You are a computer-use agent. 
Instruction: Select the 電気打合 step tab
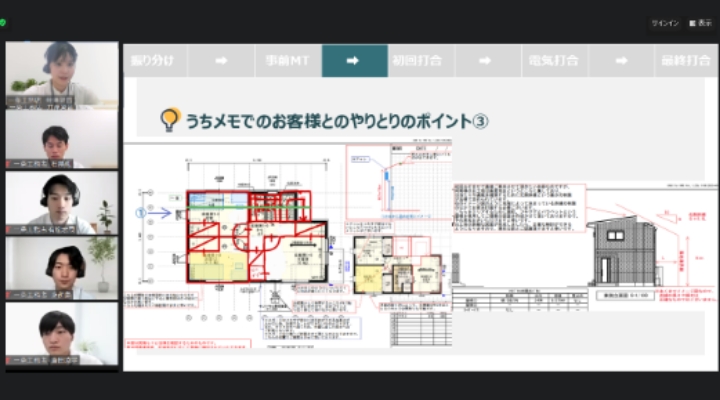point(554,61)
